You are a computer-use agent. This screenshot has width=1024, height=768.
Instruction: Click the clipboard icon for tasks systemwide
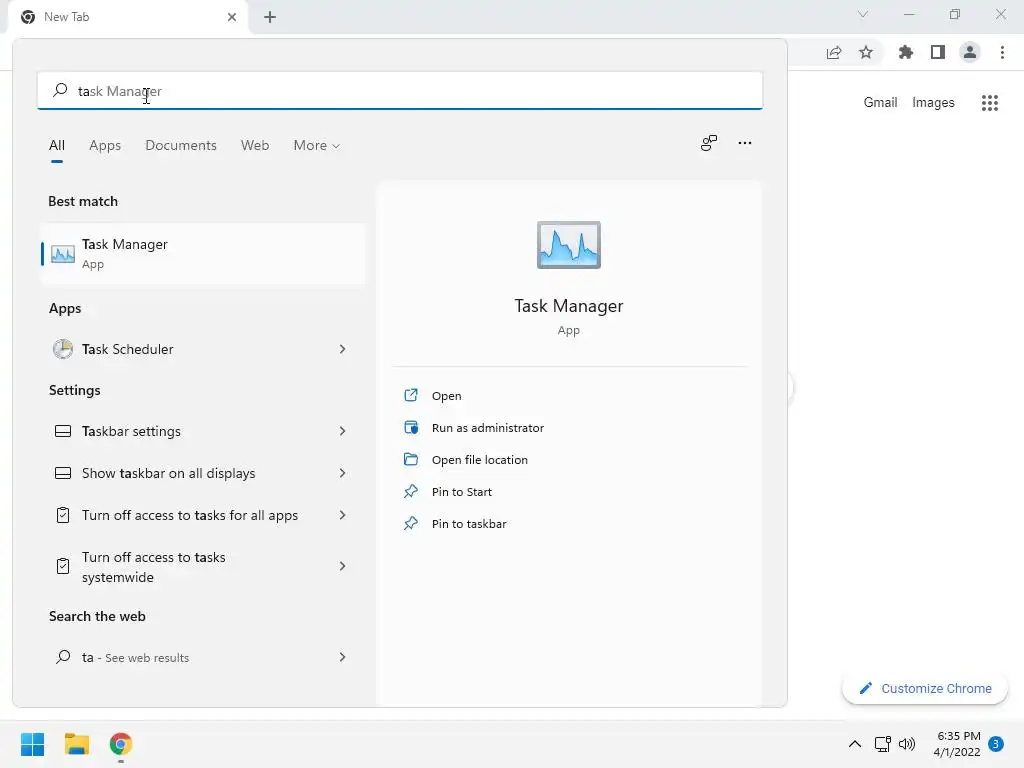point(63,566)
